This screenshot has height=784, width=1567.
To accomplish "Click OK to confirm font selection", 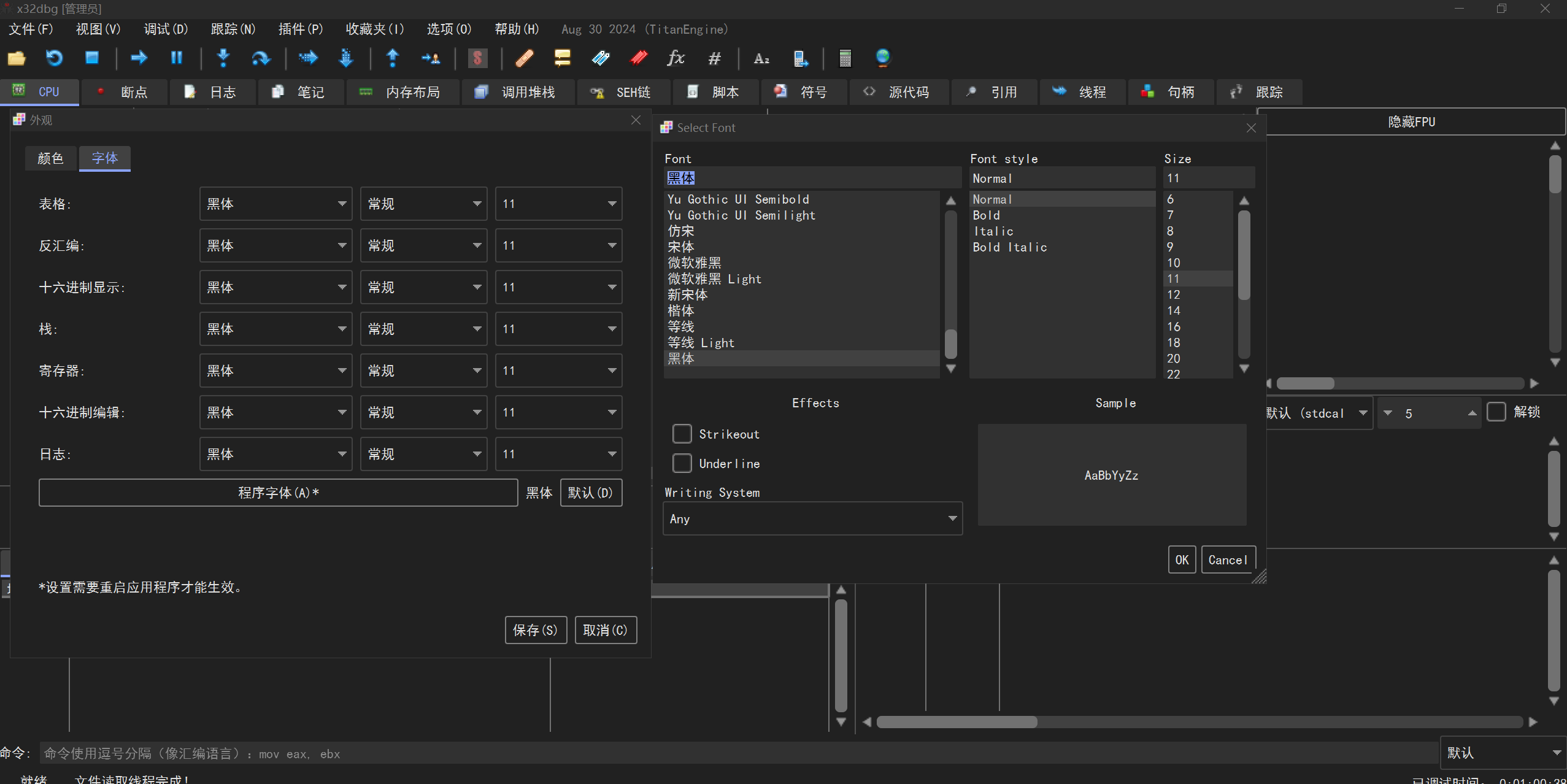I will (x=1181, y=559).
